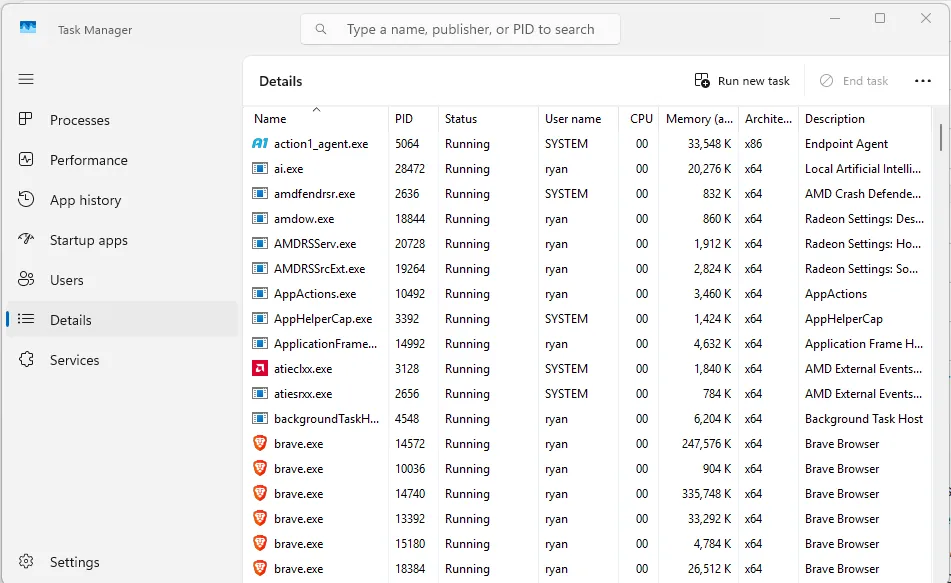Open Settings in the sidebar
This screenshot has width=951, height=583.
coord(121,562)
